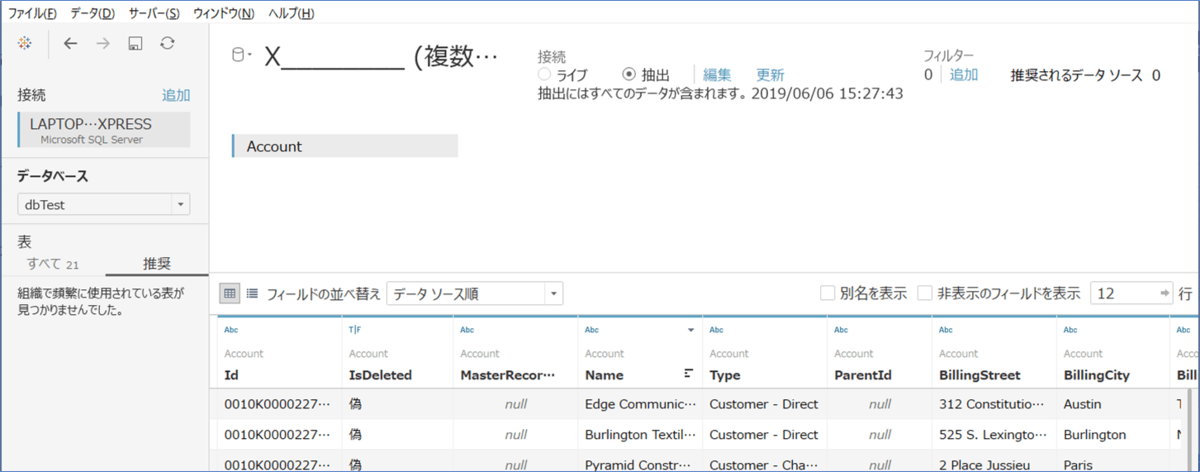Enable the 別名を表示 checkbox

828,294
